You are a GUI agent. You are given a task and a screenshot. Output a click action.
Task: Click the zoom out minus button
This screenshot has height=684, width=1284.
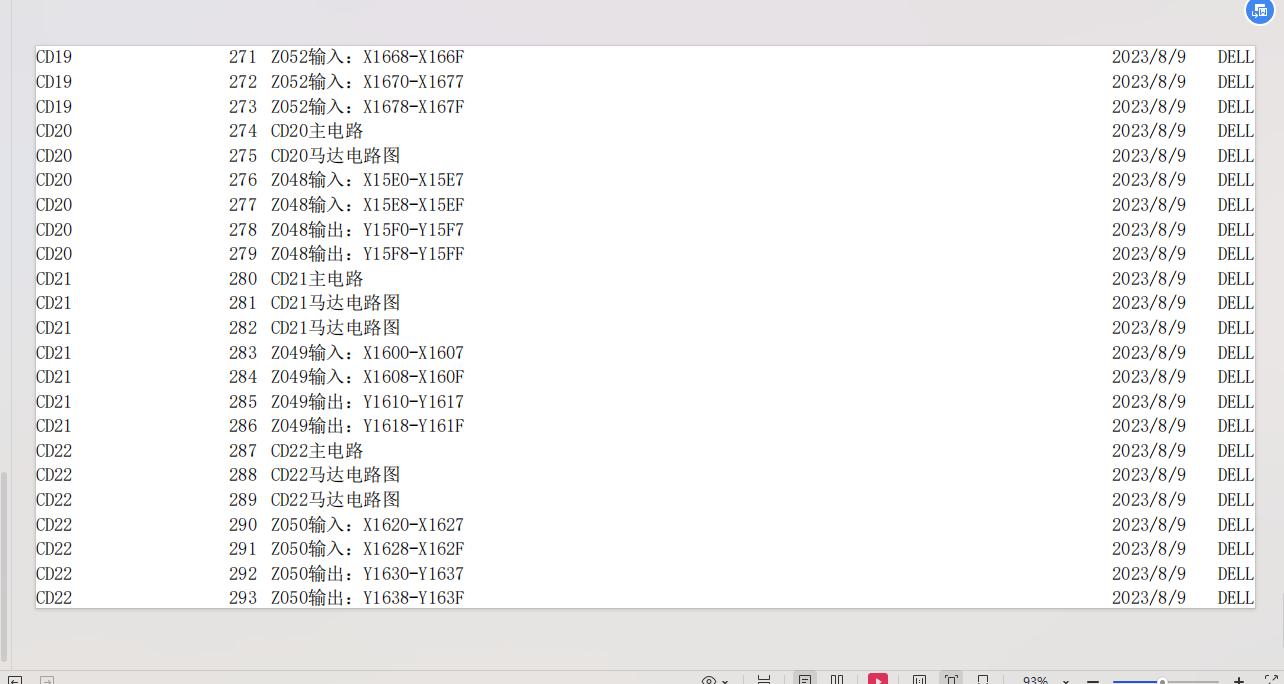[1093, 681]
